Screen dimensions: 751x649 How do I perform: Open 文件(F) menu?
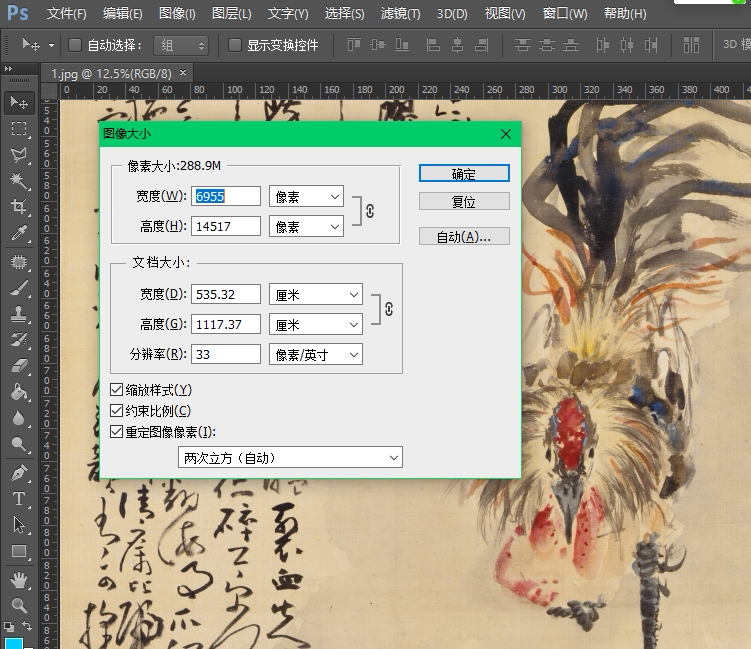coord(66,13)
